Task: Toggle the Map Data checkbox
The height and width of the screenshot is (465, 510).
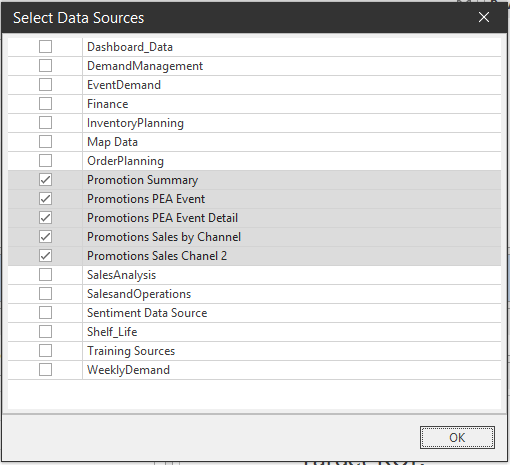Action: coord(45,142)
